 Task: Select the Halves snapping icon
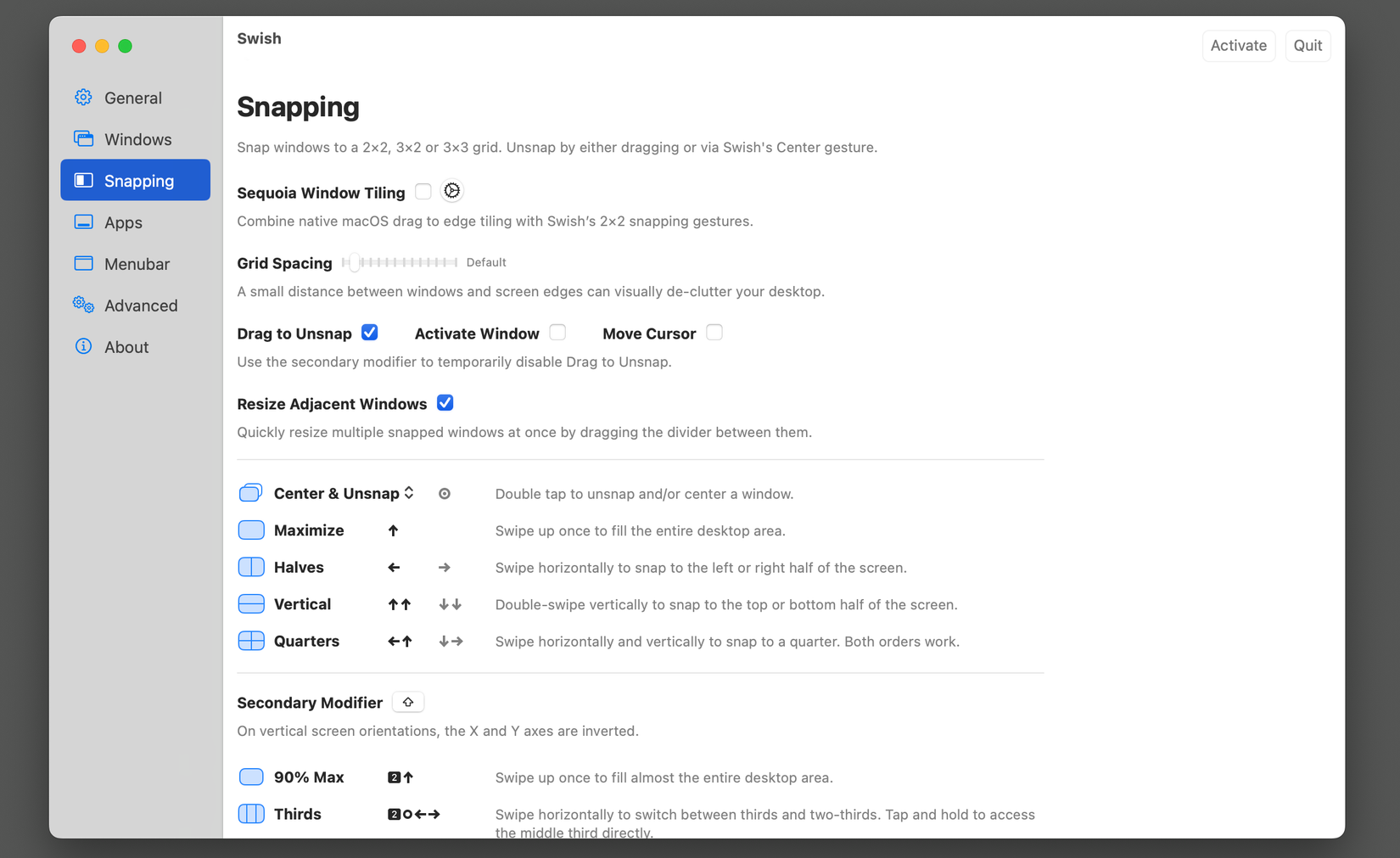point(251,567)
